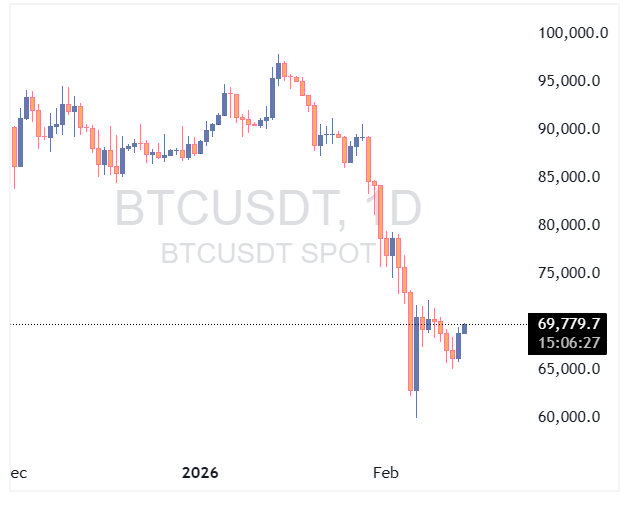Click the BTCUSDT SPOT watermark subtitle
The height and width of the screenshot is (508, 629).
point(268,253)
